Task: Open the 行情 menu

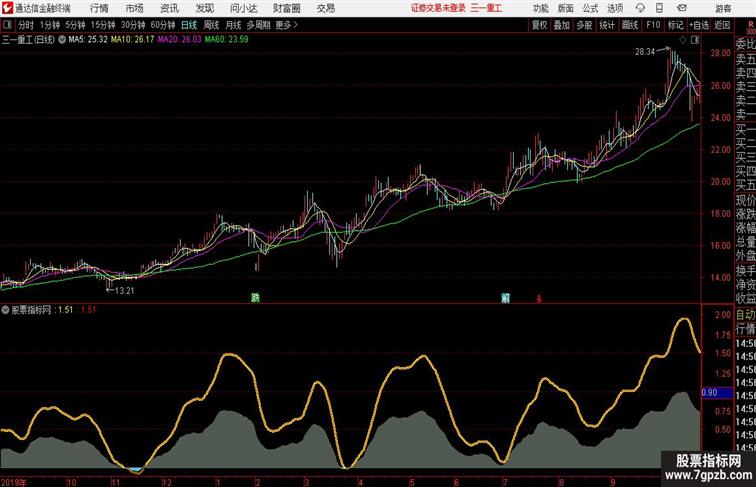Action: [x=99, y=8]
